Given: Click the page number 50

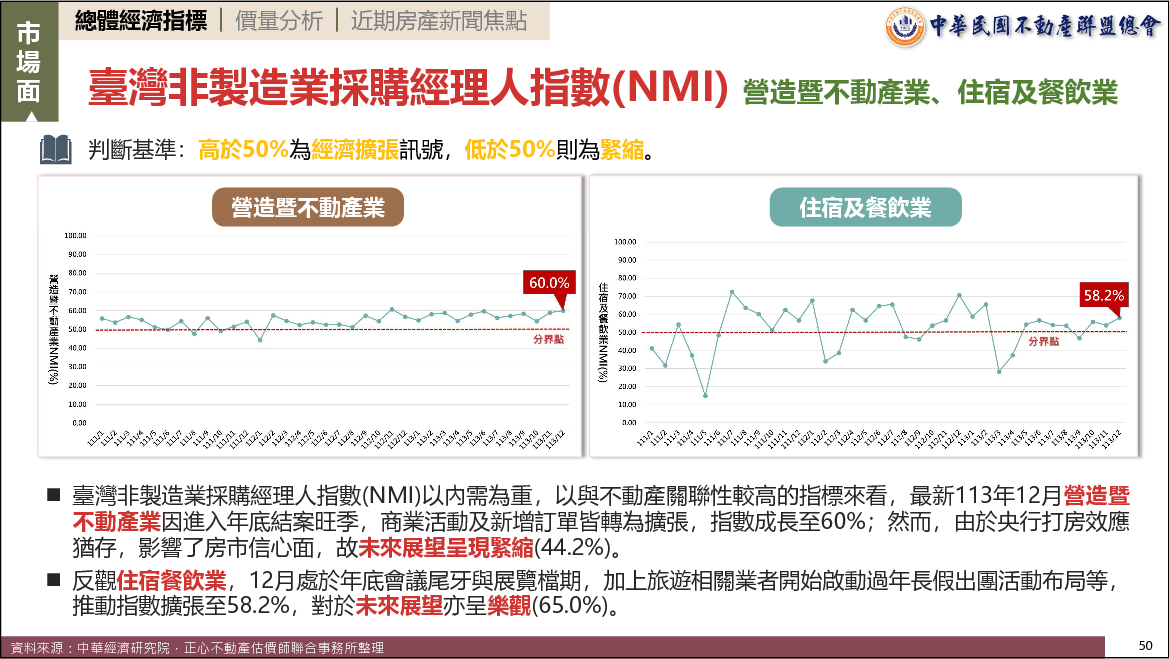Looking at the screenshot, I should point(1146,643).
